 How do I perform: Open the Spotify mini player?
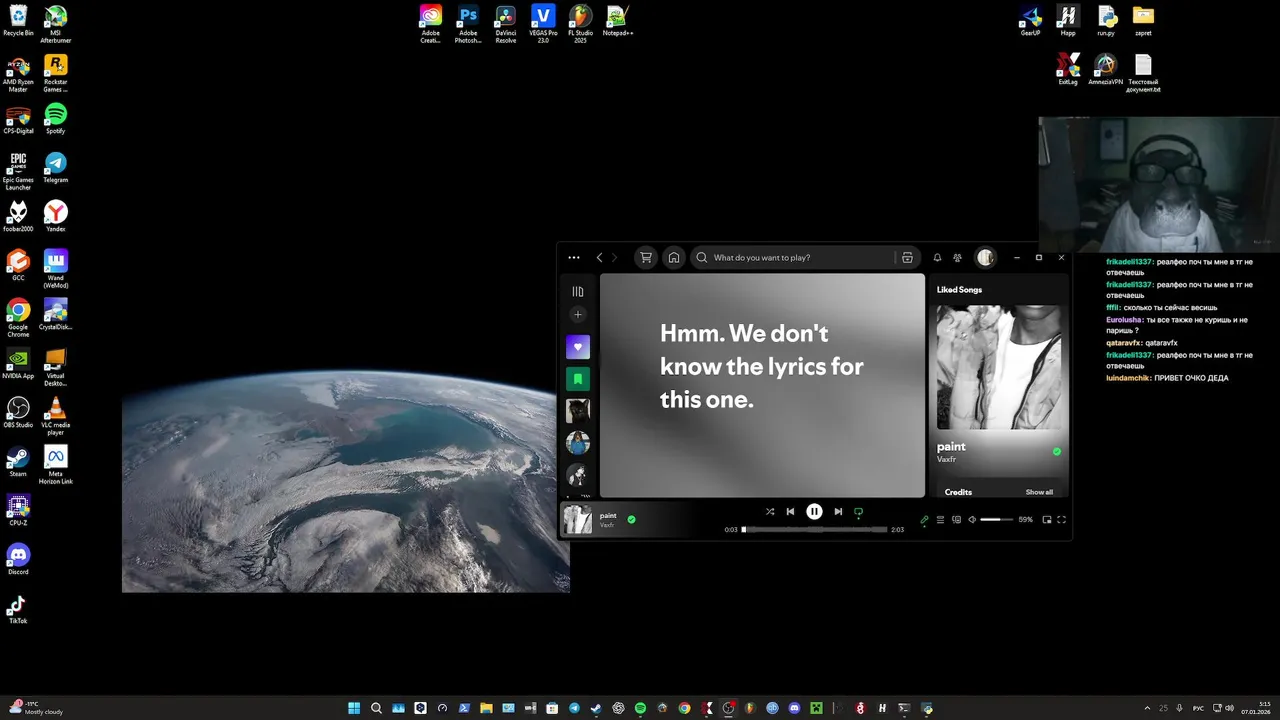(x=1047, y=520)
